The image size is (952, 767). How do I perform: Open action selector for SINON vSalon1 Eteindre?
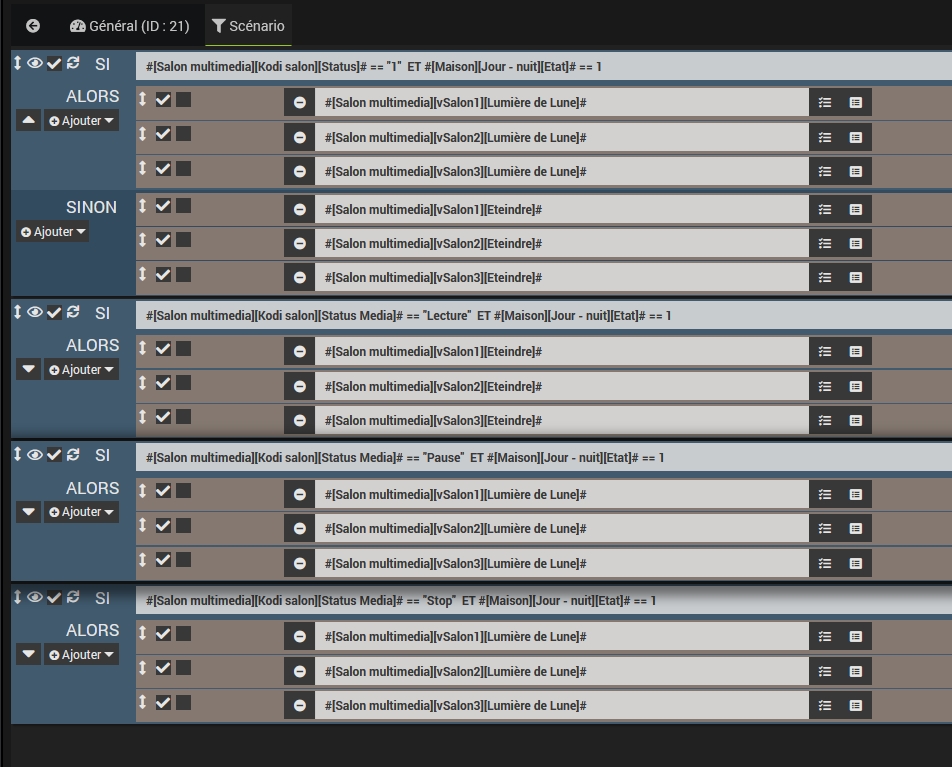(x=824, y=210)
